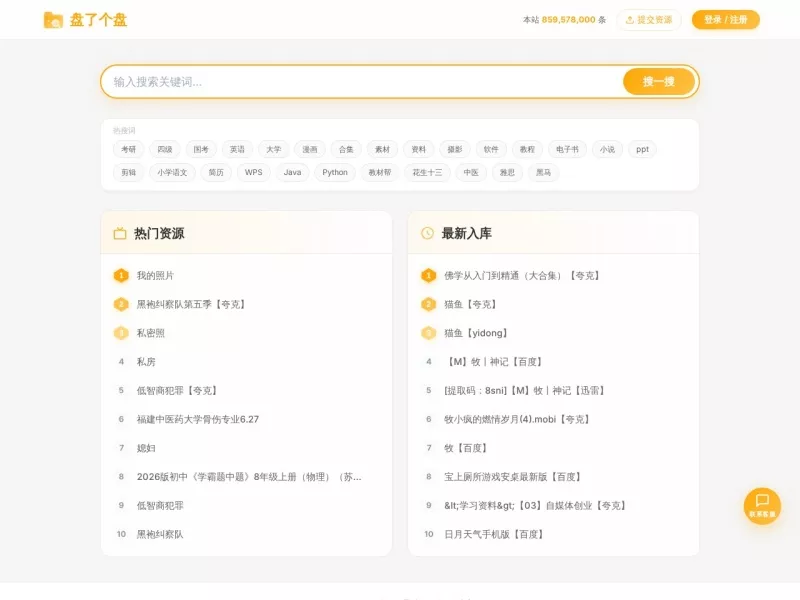Select the 摄影 hot keyword tag
The image size is (800, 600).
point(455,149)
